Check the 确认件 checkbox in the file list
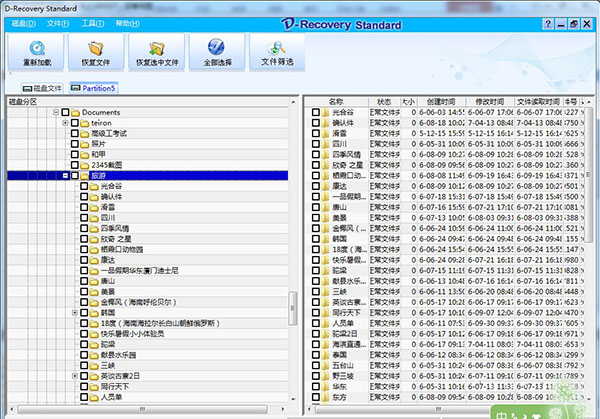 tap(316, 123)
